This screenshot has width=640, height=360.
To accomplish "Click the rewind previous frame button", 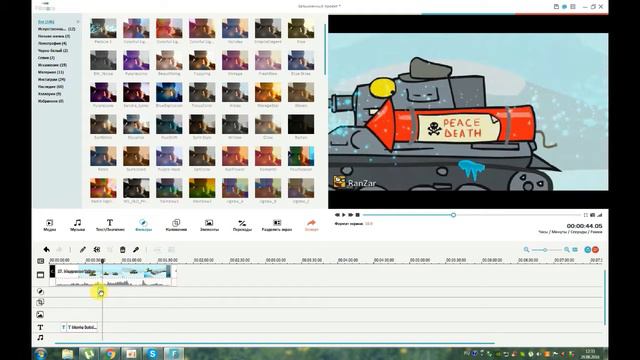I will coord(337,215).
